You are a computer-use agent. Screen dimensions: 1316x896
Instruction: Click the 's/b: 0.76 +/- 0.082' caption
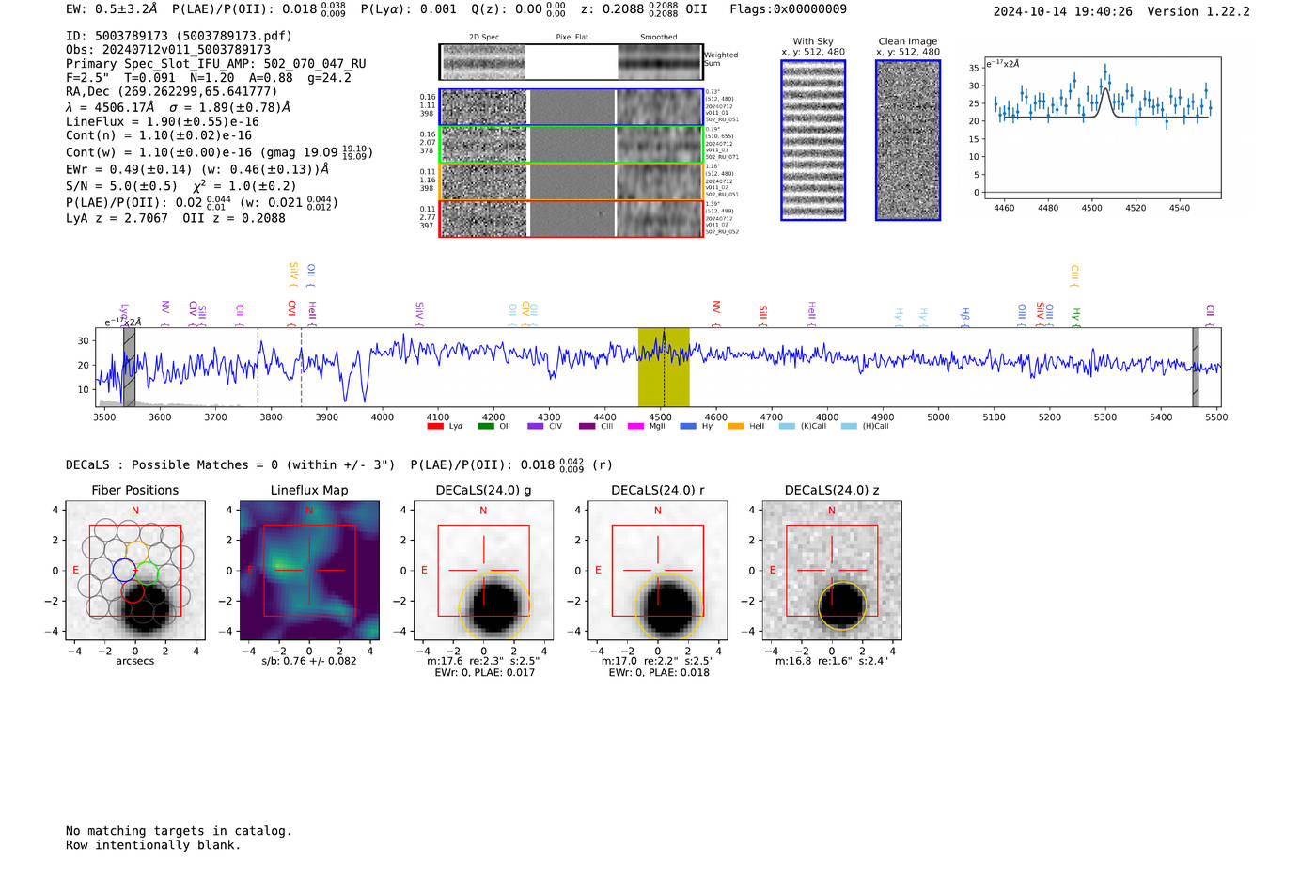(309, 661)
